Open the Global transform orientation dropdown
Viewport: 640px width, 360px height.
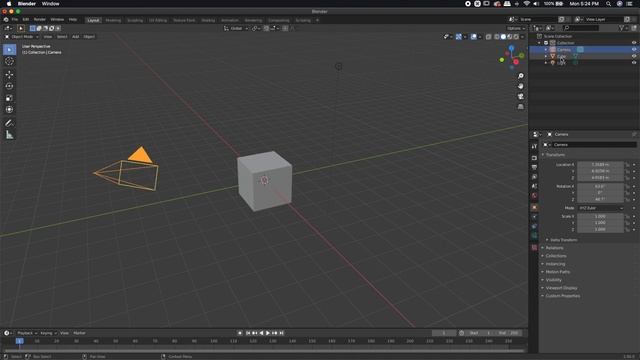tap(236, 28)
